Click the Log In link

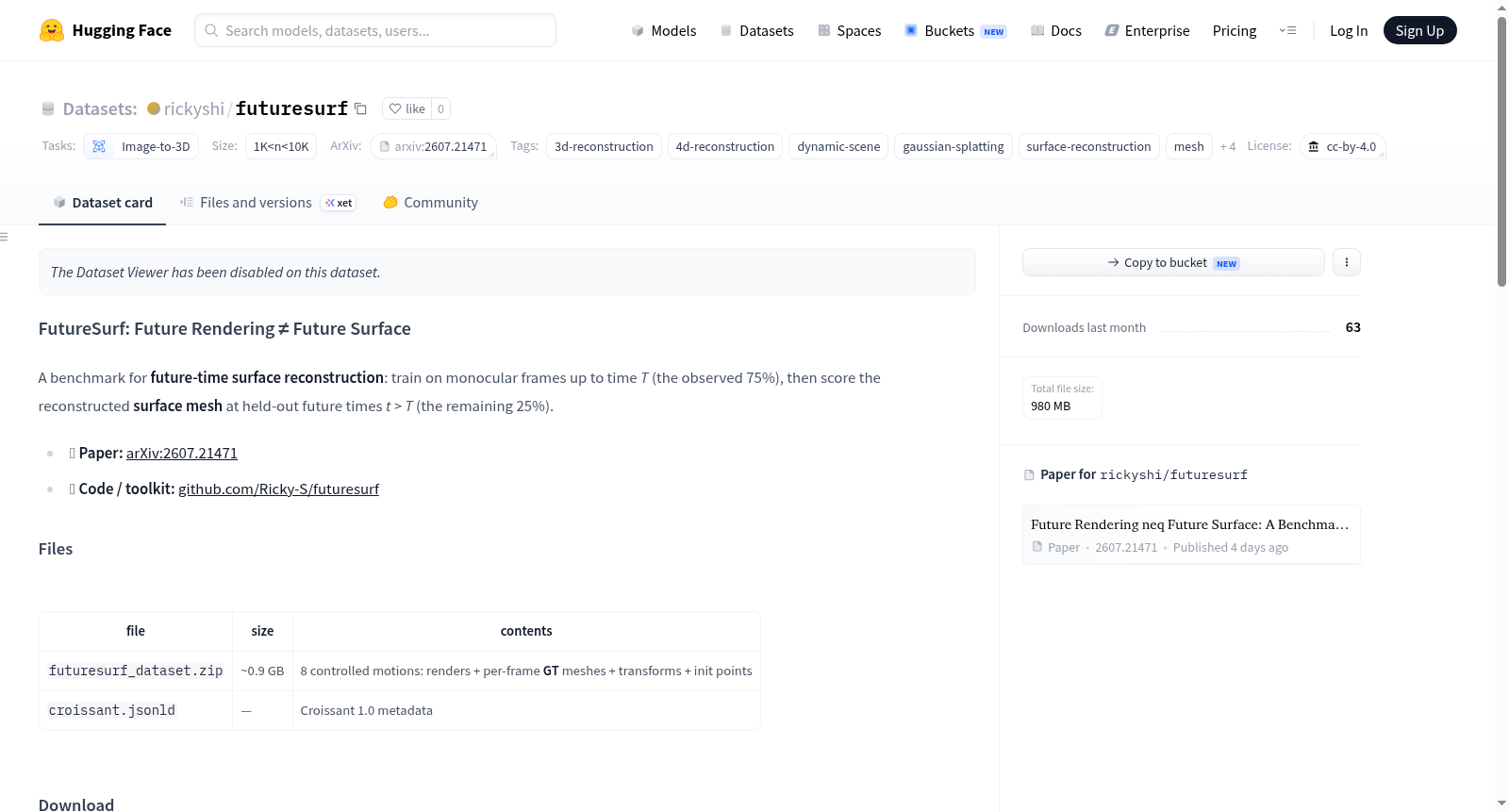[1349, 30]
